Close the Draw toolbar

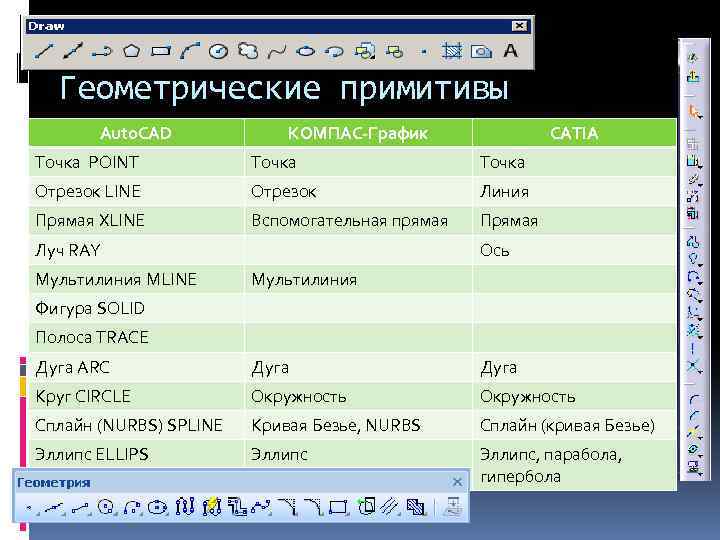pyautogui.click(x=519, y=26)
